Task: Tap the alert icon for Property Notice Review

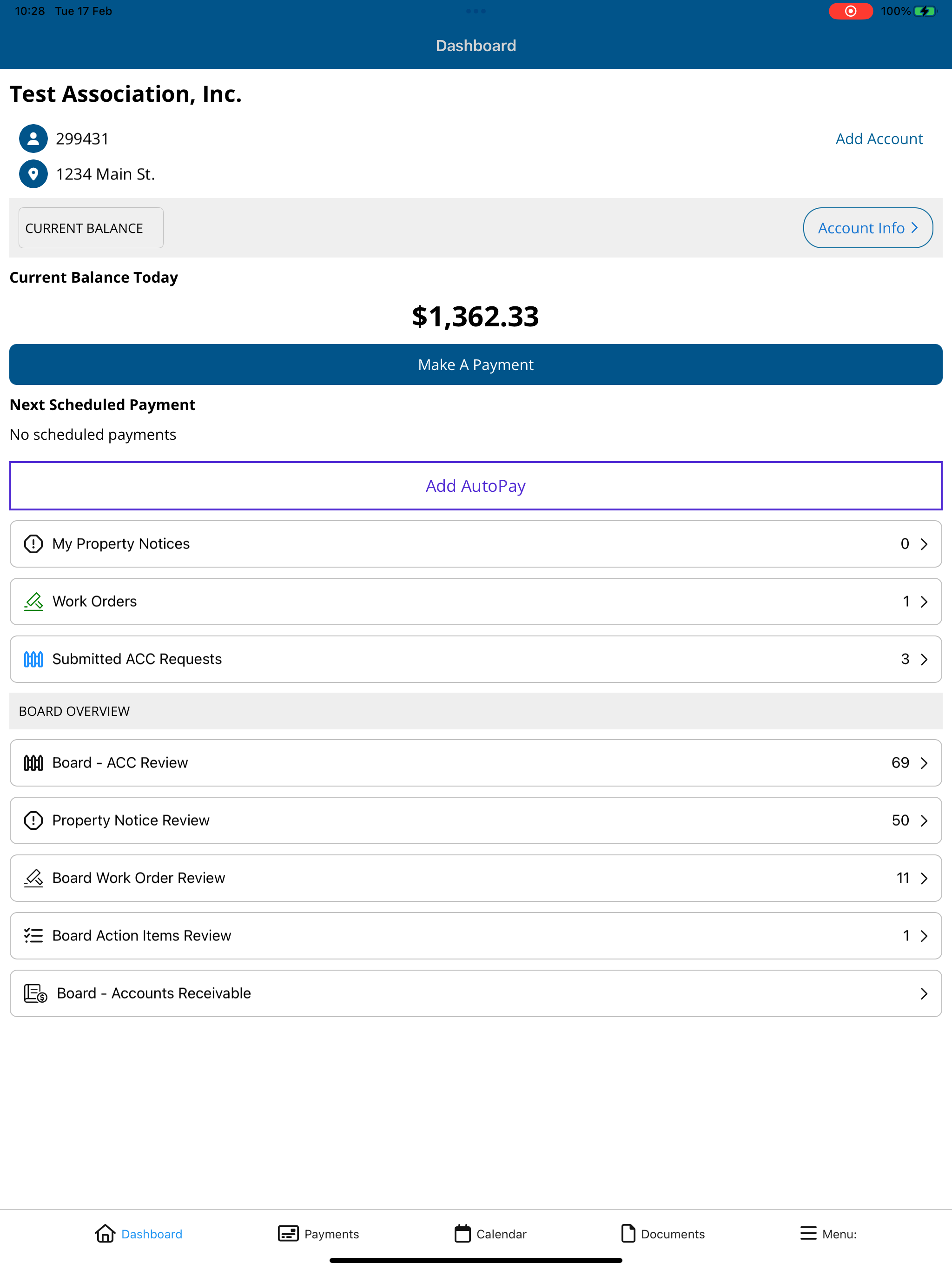Action: [33, 820]
